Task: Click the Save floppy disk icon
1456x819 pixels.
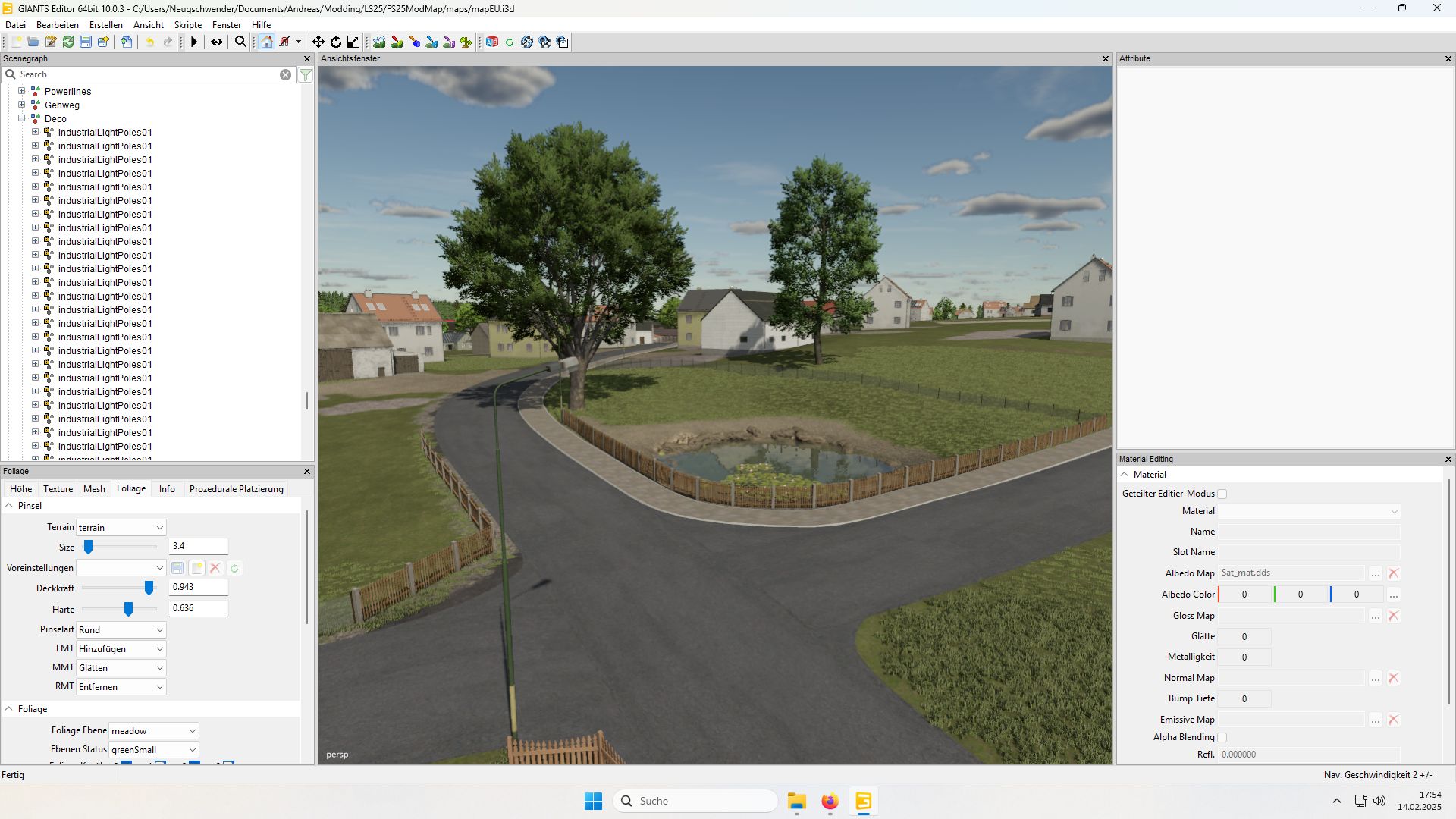Action: [x=86, y=42]
